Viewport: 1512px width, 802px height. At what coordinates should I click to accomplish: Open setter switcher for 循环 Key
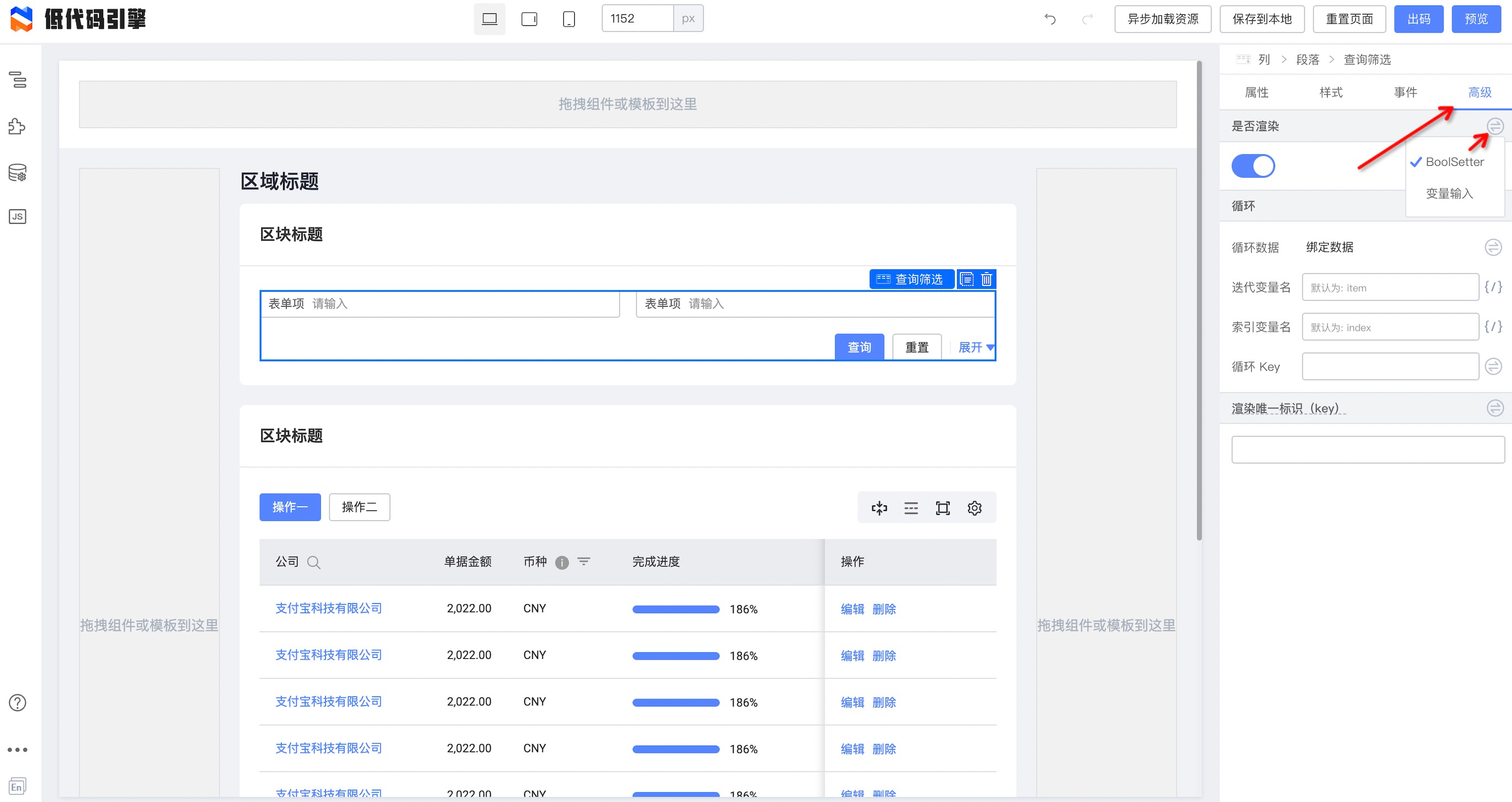pos(1493,366)
